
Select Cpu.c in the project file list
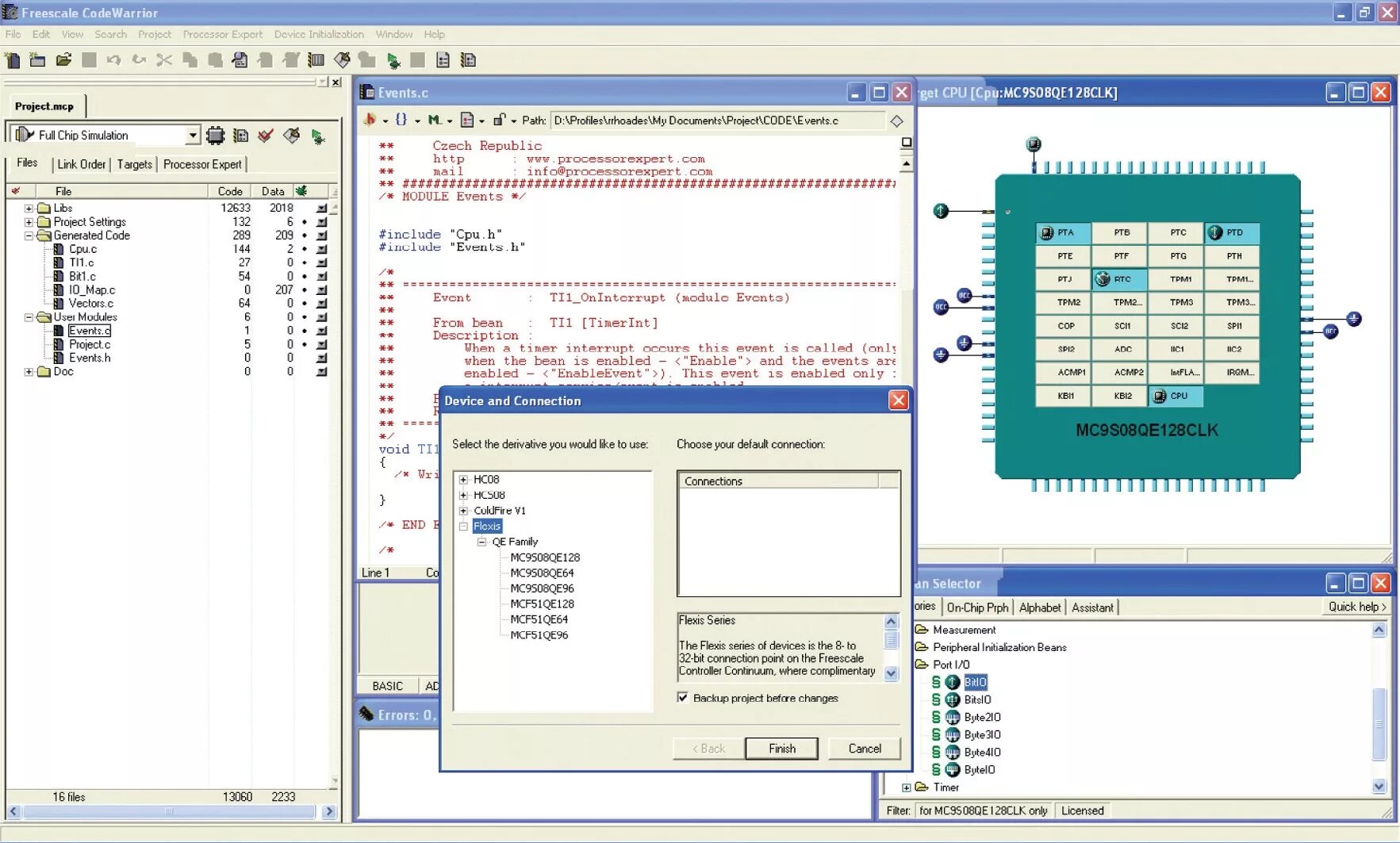(82, 249)
